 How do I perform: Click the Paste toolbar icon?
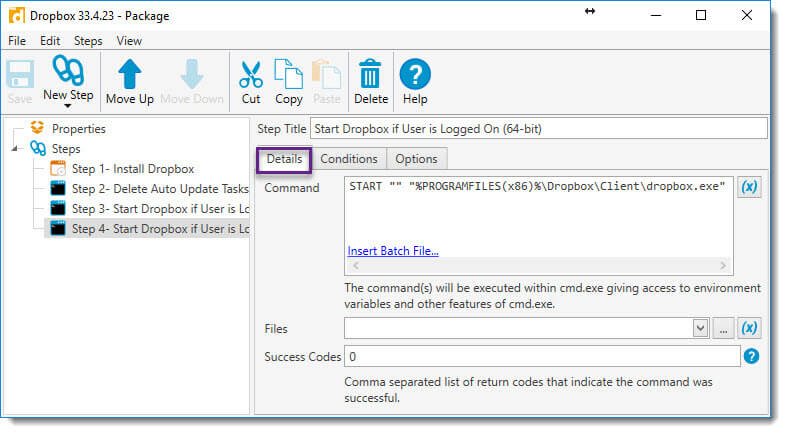coord(327,74)
